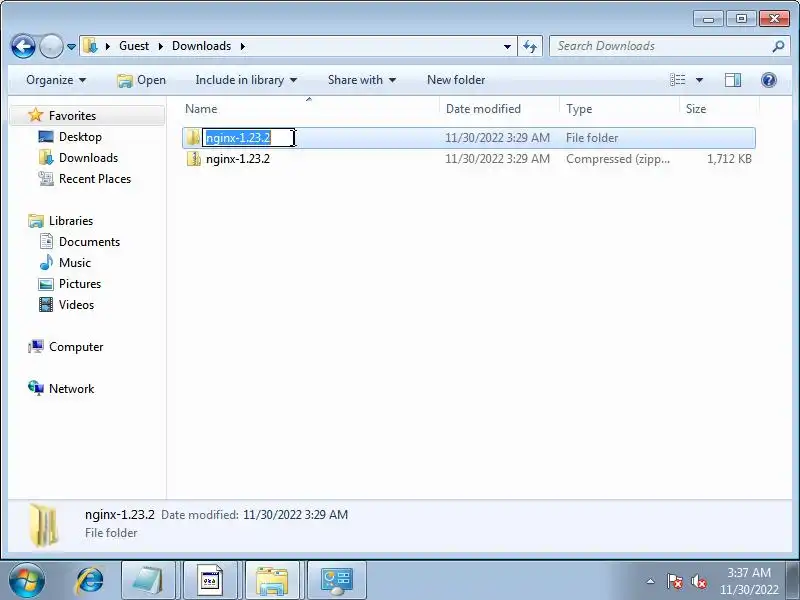Screen dimensions: 800x600
Task: Open the Include in library menu
Action: click(x=246, y=80)
